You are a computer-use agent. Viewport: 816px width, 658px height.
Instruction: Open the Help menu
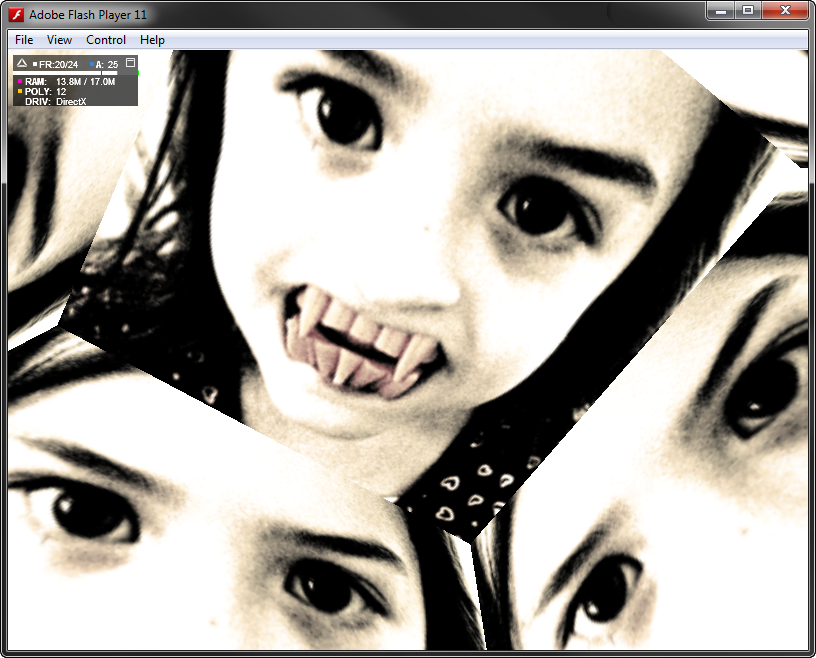click(152, 40)
